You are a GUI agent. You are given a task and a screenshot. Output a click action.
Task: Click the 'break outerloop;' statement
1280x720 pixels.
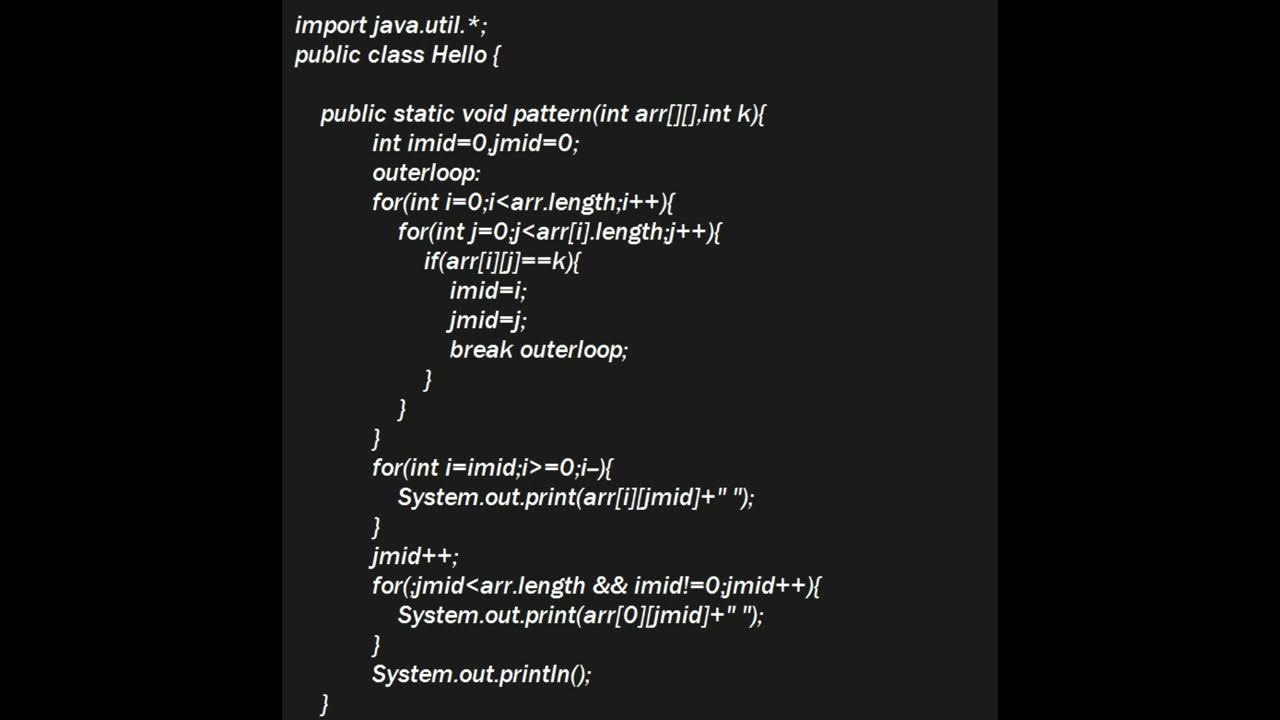(538, 350)
